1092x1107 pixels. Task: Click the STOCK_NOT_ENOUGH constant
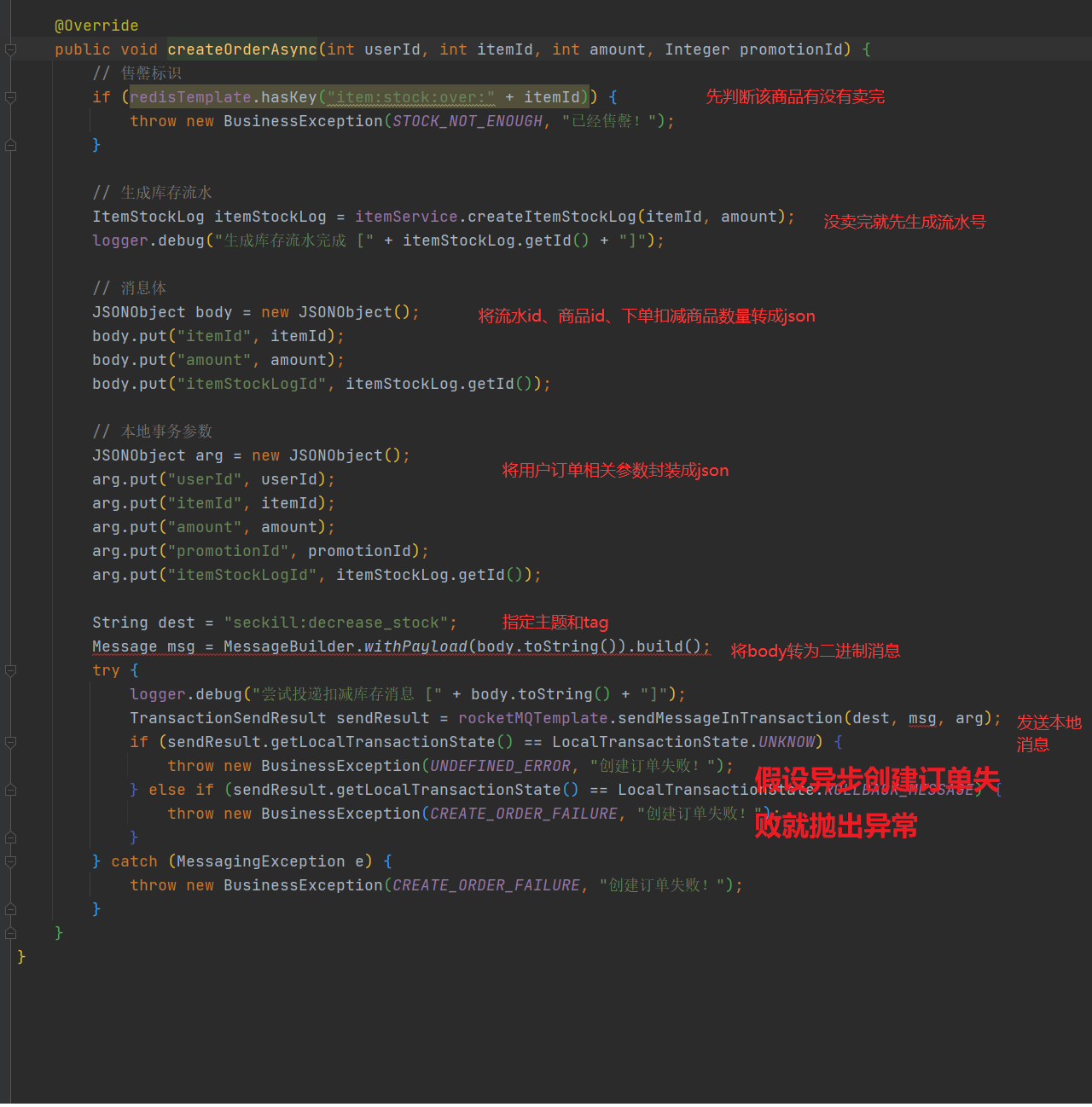click(x=468, y=121)
